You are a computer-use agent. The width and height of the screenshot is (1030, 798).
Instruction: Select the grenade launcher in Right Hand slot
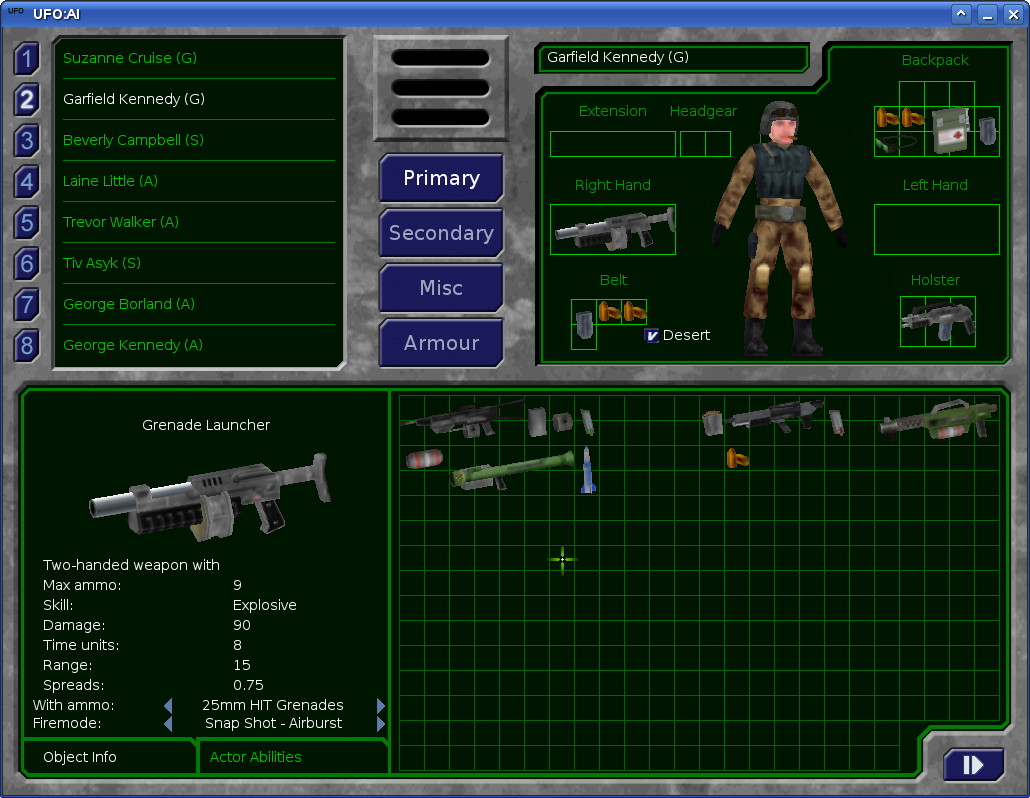coord(613,229)
